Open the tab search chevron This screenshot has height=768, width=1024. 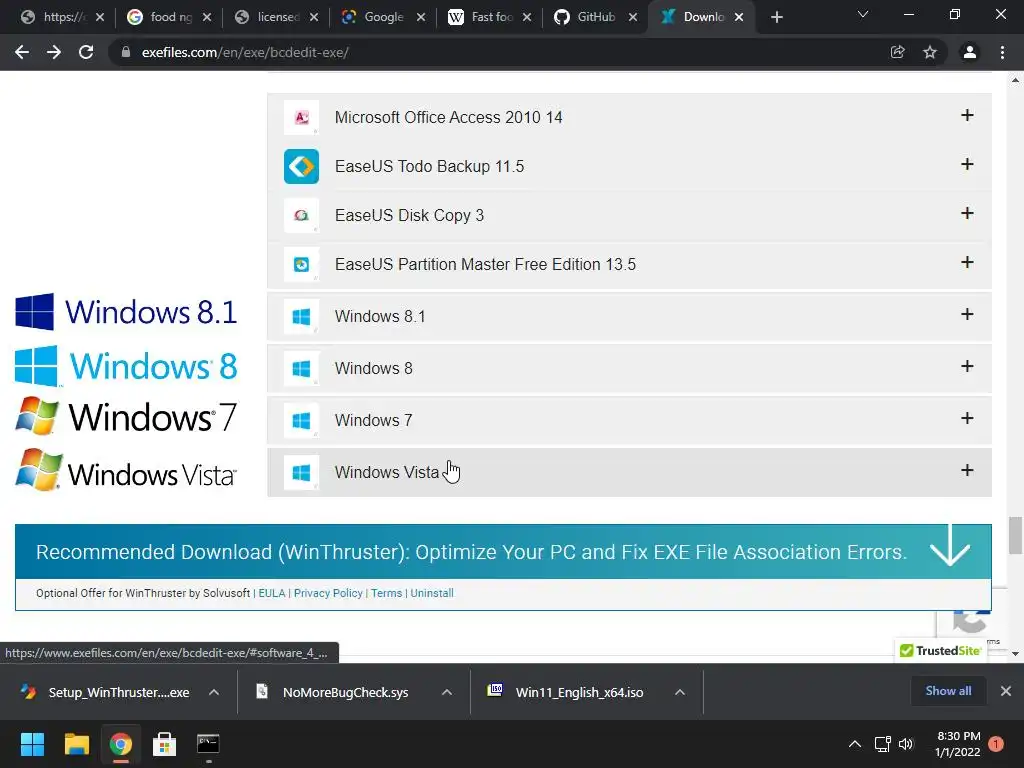coord(863,14)
